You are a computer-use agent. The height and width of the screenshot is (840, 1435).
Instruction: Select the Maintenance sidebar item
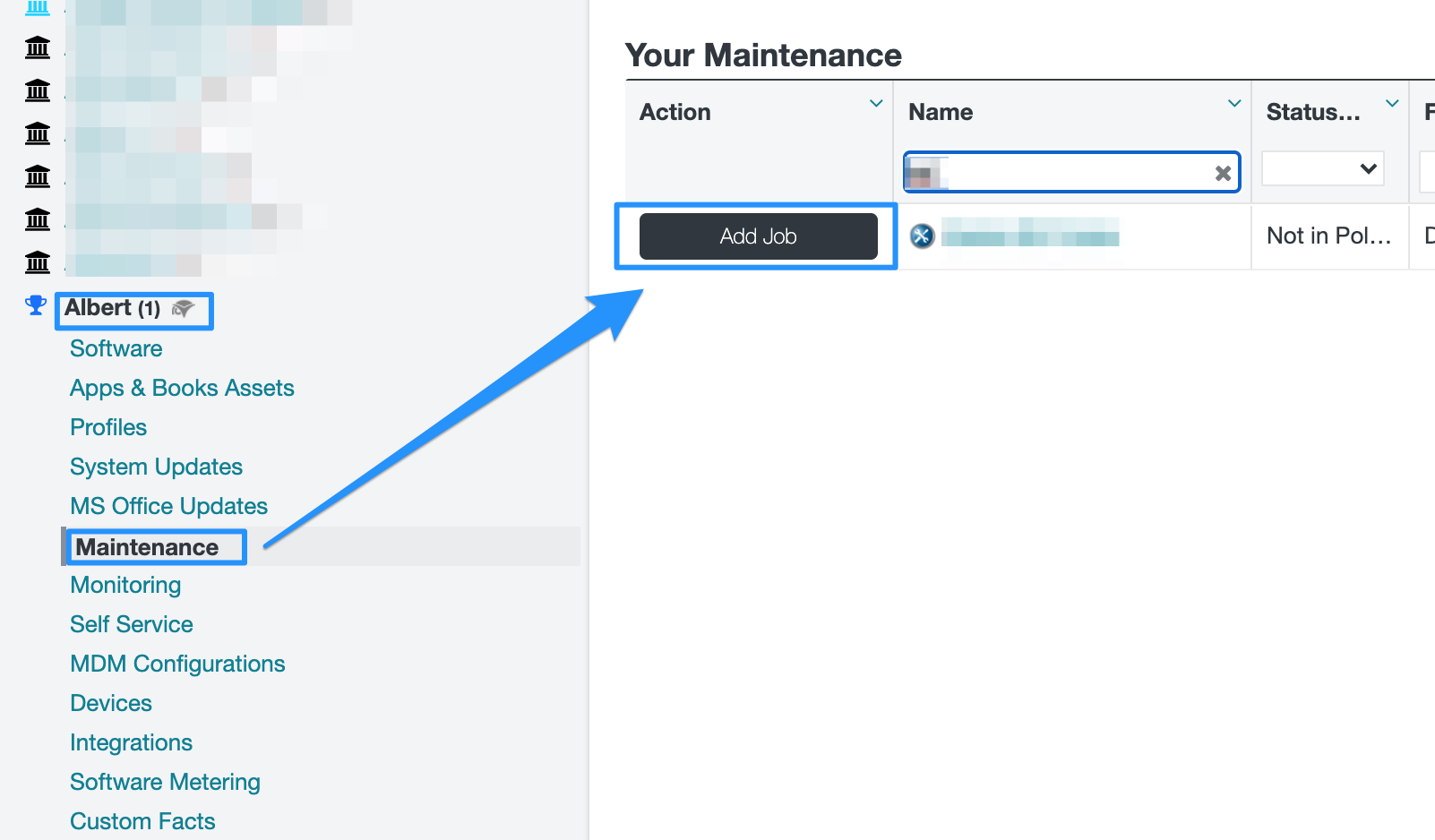pyautogui.click(x=147, y=547)
